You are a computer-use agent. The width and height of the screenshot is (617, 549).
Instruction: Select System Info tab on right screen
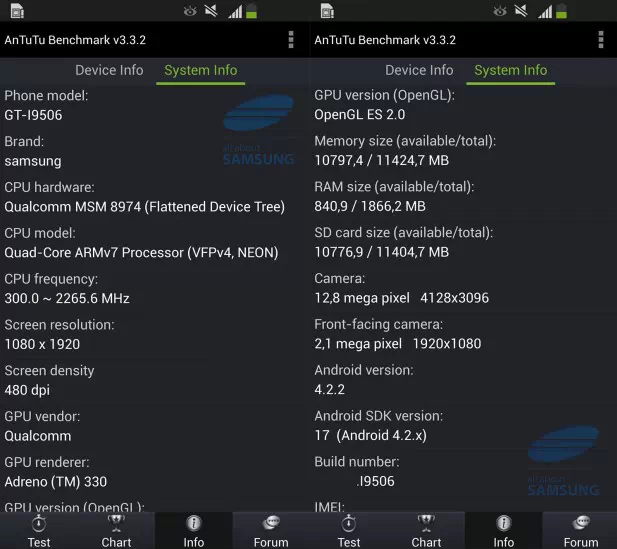pos(511,71)
